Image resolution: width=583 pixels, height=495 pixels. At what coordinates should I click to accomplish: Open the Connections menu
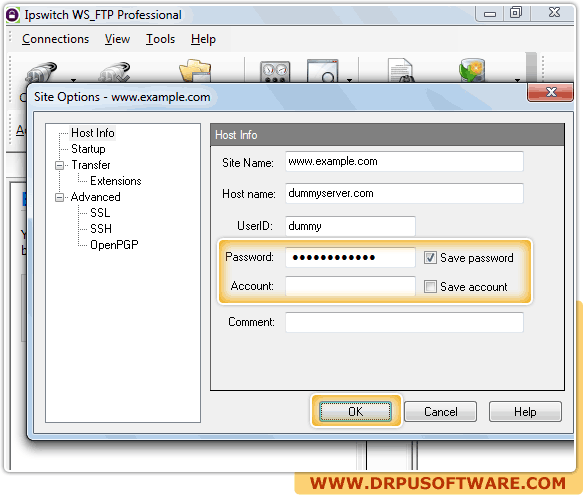click(x=55, y=39)
